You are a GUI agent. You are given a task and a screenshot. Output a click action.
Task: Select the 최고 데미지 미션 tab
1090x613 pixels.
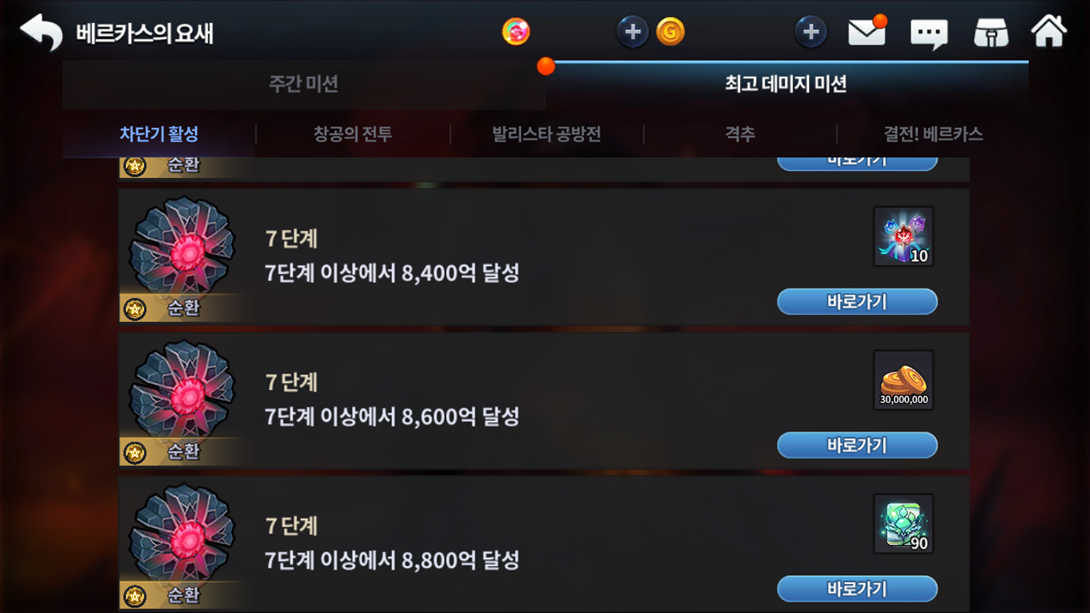point(786,84)
